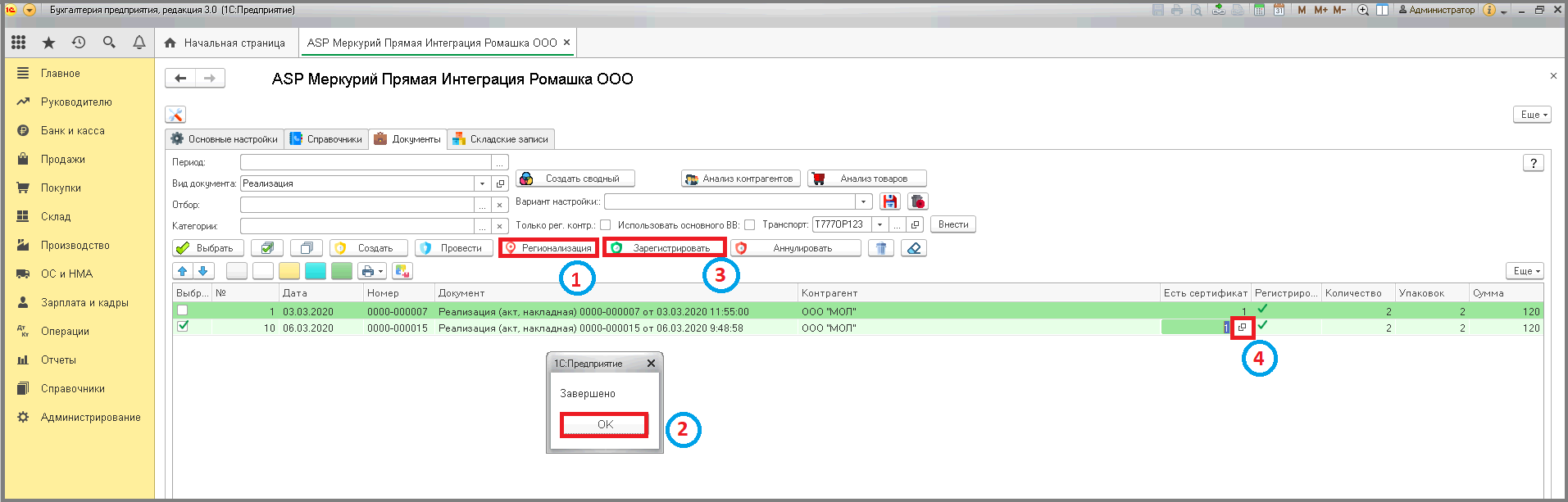The width and height of the screenshot is (1568, 502).
Task: Open the Категории selection ellipsis button
Action: [x=482, y=226]
